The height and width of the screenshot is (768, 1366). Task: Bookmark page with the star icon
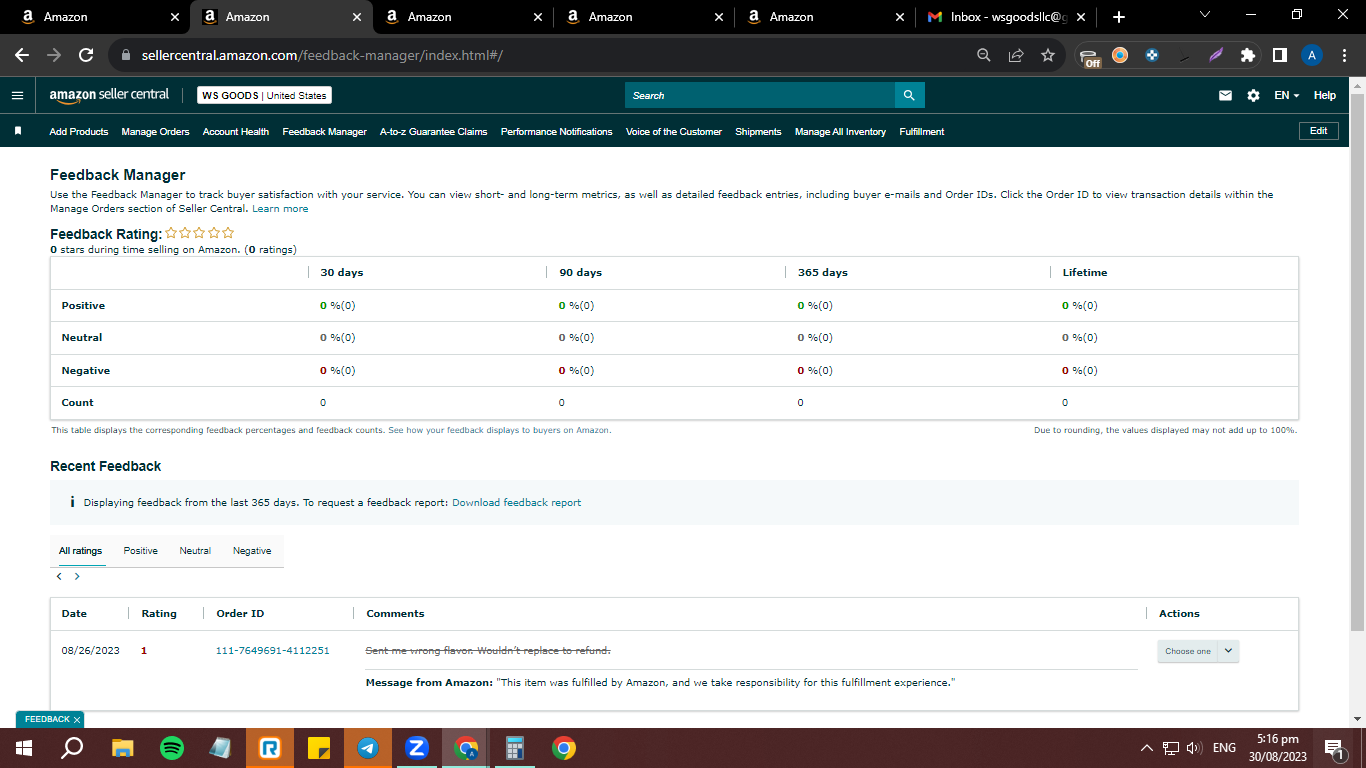click(1048, 55)
